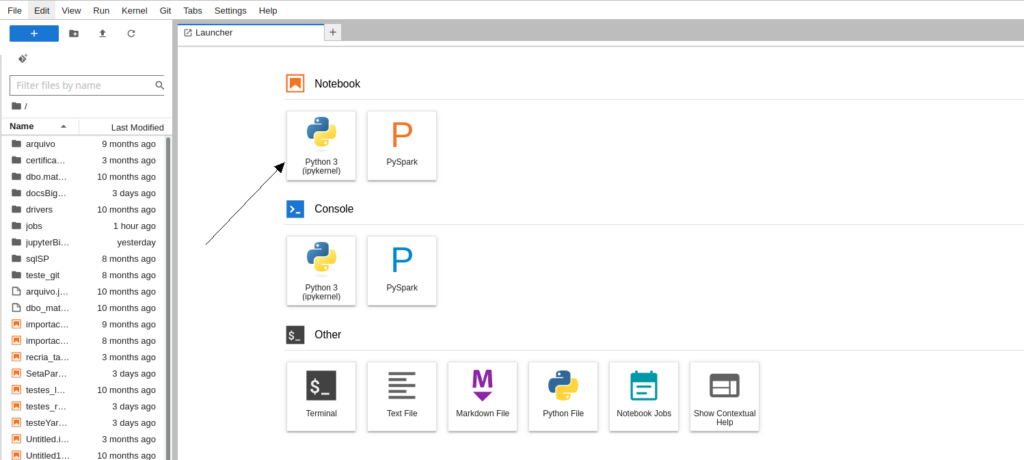Create a new Markdown File
The height and width of the screenshot is (460, 1024).
[x=483, y=396]
